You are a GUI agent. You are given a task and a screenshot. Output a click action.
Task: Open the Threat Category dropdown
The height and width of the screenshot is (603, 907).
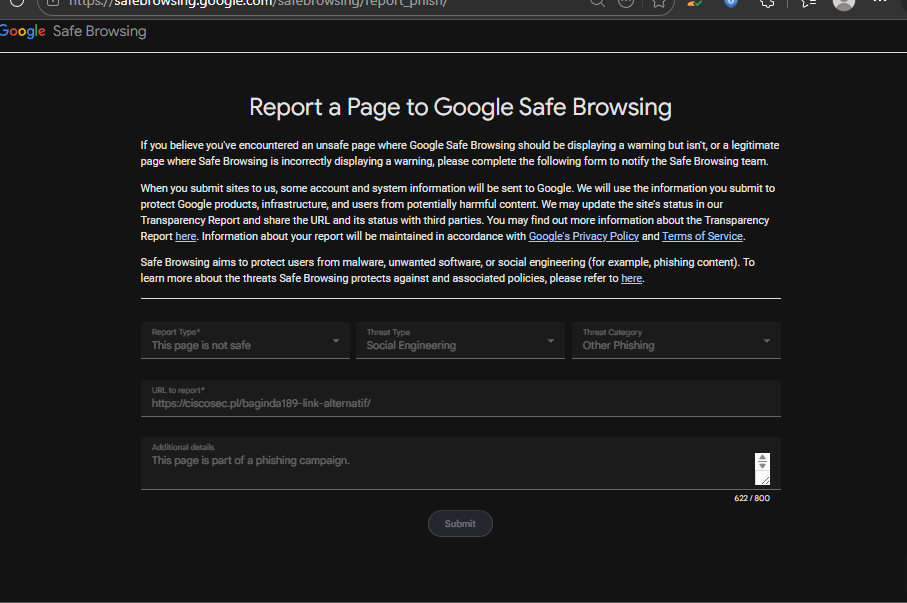(x=676, y=340)
